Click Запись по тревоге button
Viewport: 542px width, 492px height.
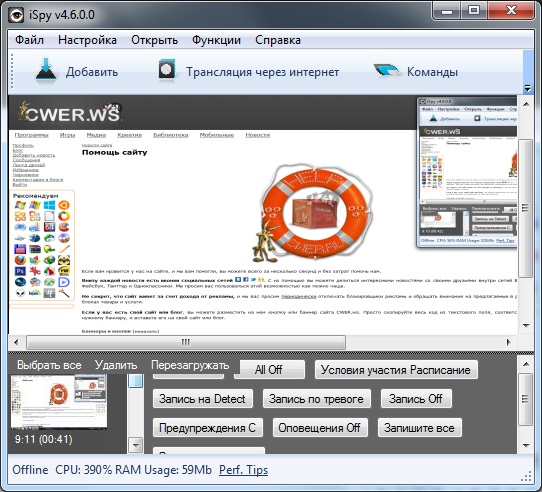(x=317, y=399)
